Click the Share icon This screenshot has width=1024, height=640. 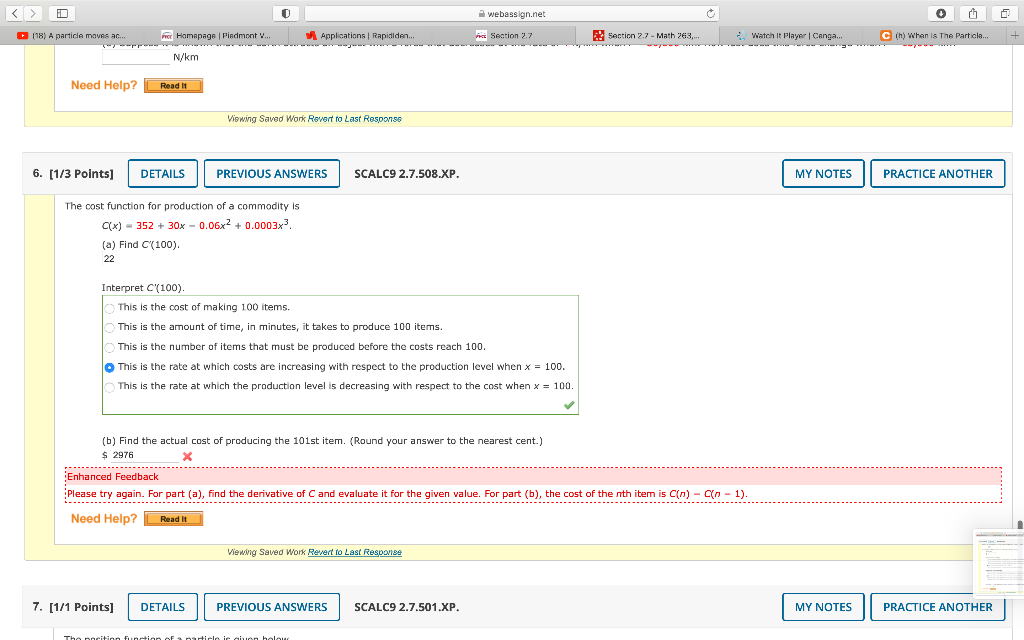click(x=971, y=12)
